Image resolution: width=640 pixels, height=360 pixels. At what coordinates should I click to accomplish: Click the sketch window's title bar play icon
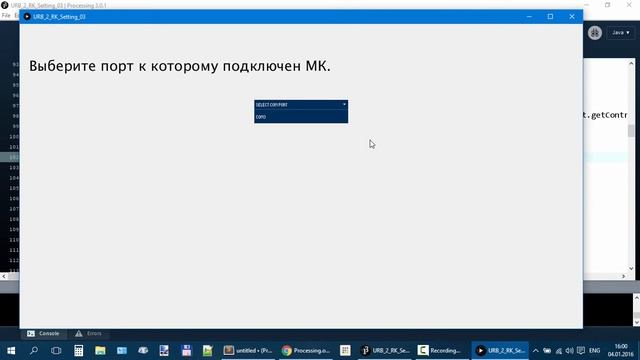[x=27, y=16]
